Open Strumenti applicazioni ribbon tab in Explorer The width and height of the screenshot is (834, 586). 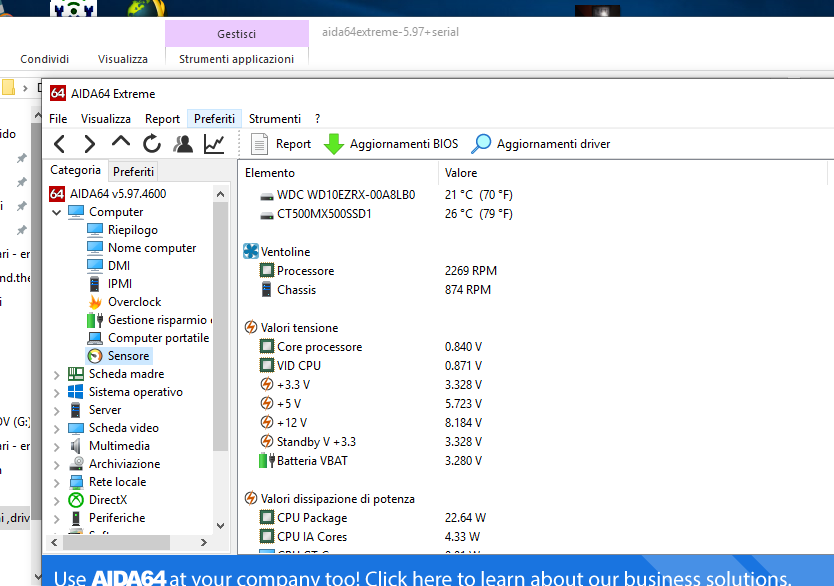[237, 59]
